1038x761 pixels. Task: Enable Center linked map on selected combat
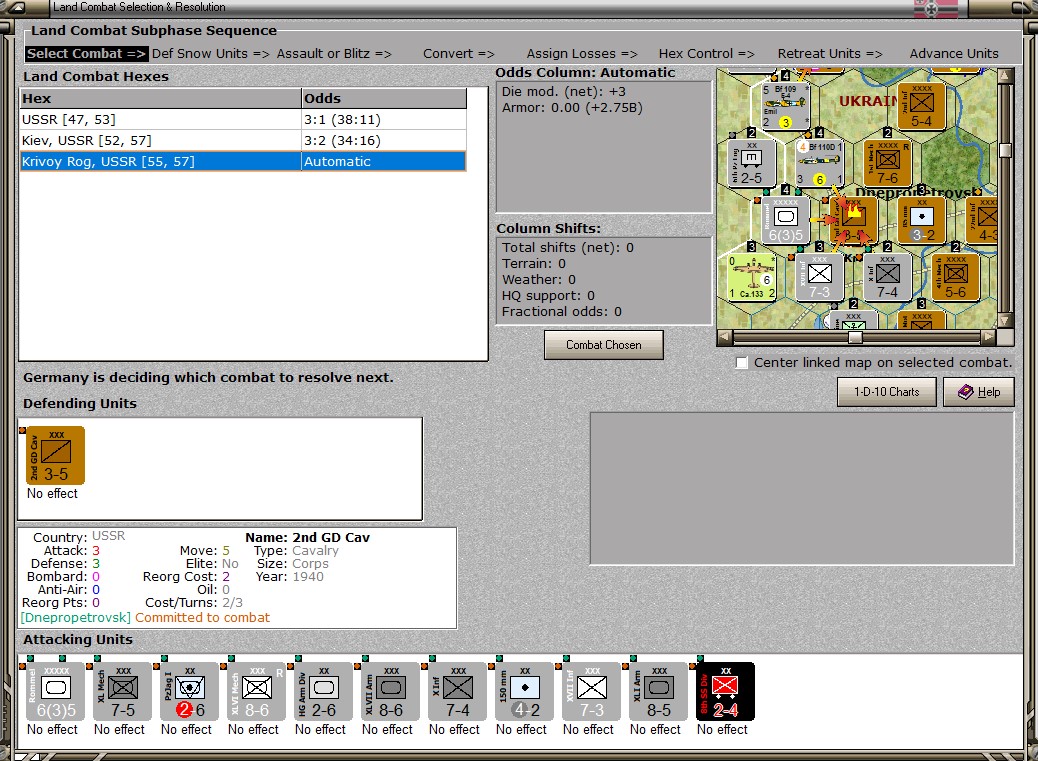pos(742,363)
